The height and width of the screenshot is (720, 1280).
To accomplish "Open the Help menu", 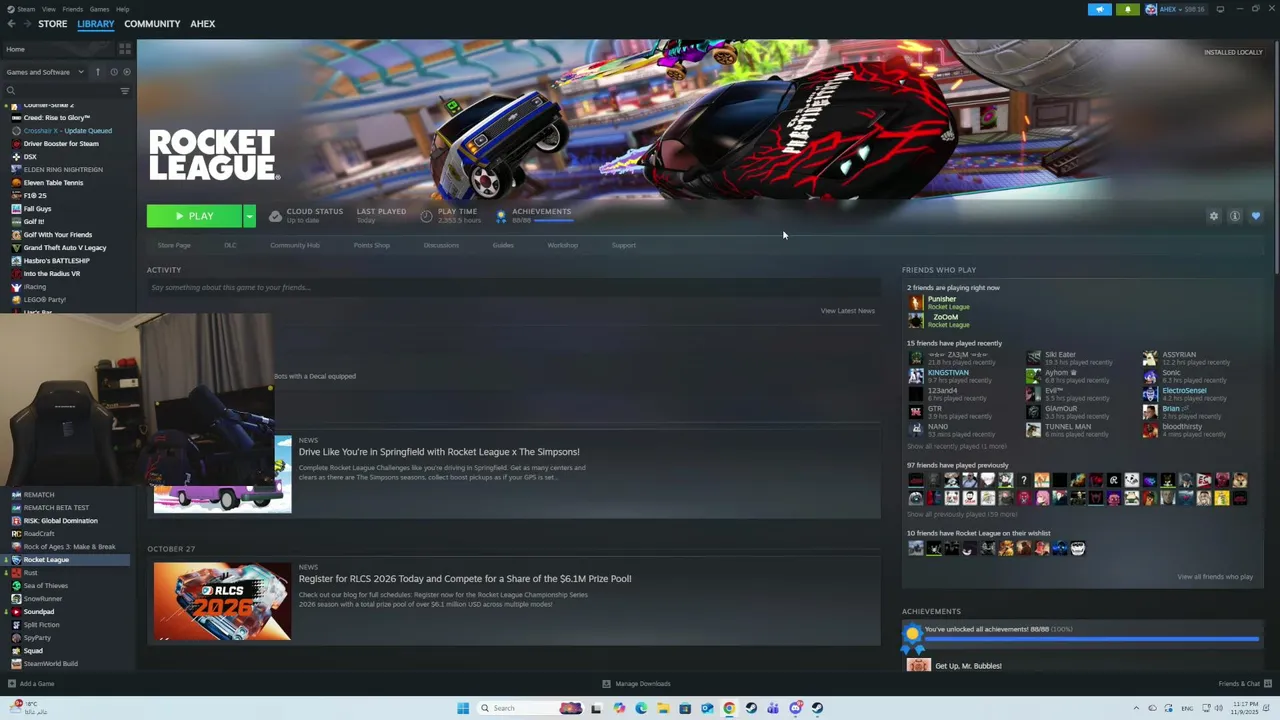I will [122, 9].
